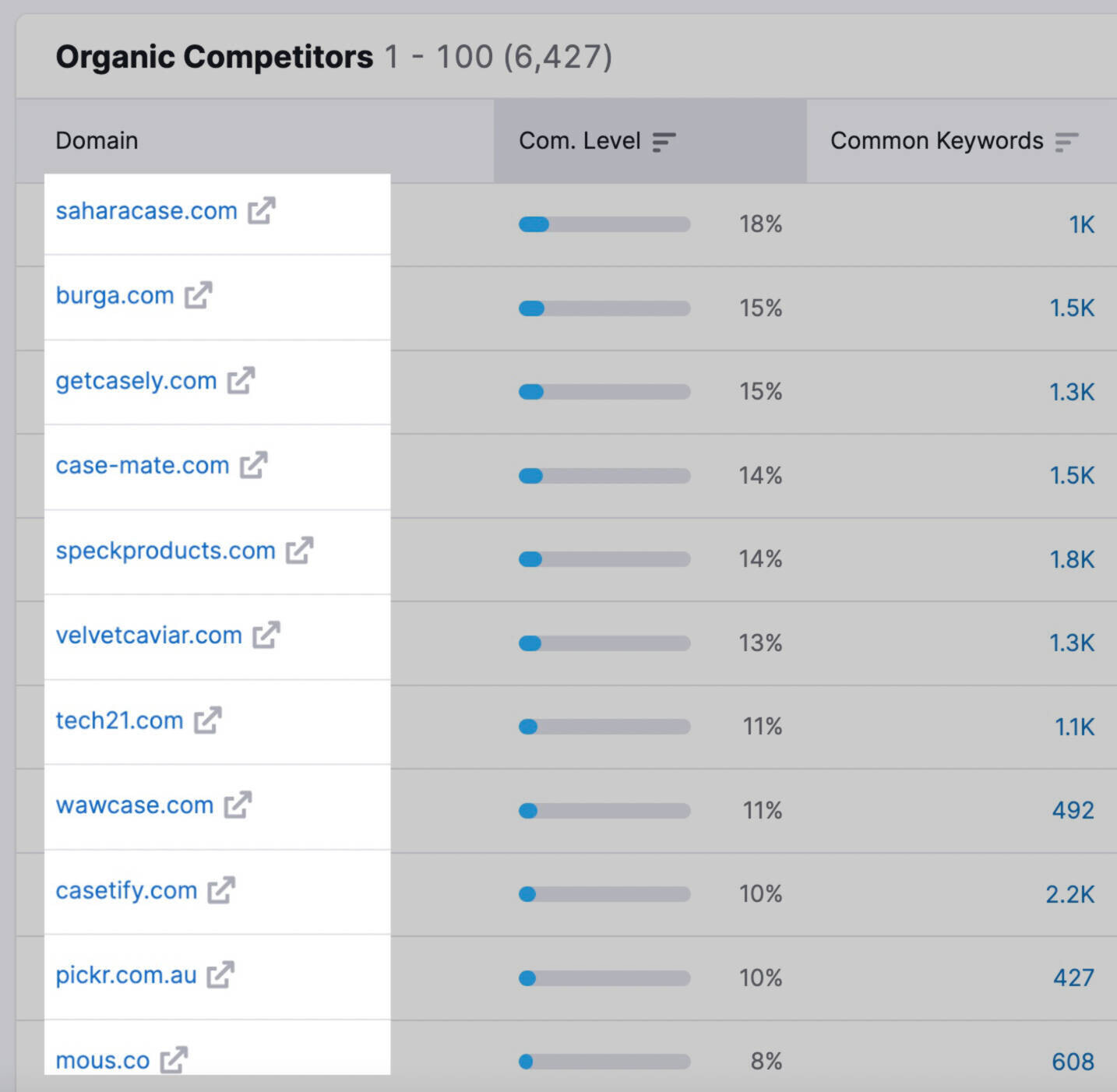Open burga.com external link icon
Screen dimensions: 1117x1092
click(x=198, y=295)
